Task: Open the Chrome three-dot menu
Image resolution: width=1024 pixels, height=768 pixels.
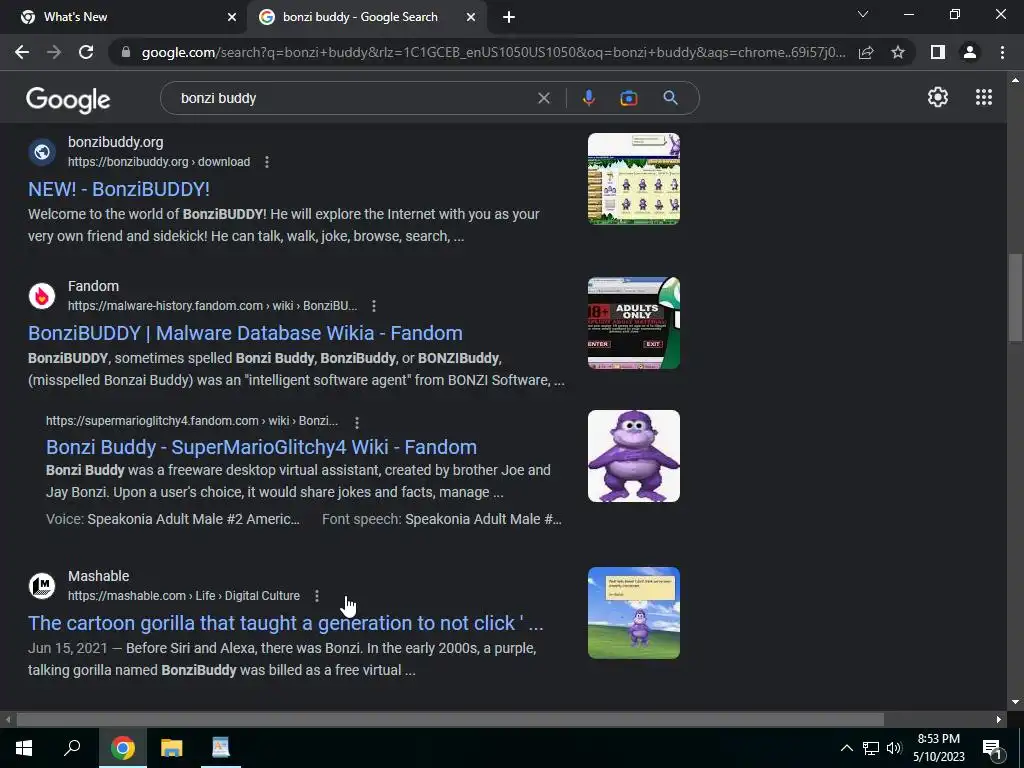Action: point(1002,52)
